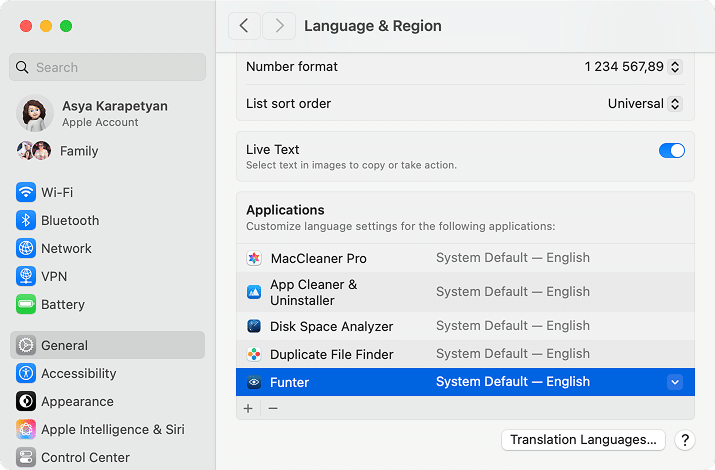The width and height of the screenshot is (715, 470).
Task: Open Funter language dropdown arrow
Action: 675,382
